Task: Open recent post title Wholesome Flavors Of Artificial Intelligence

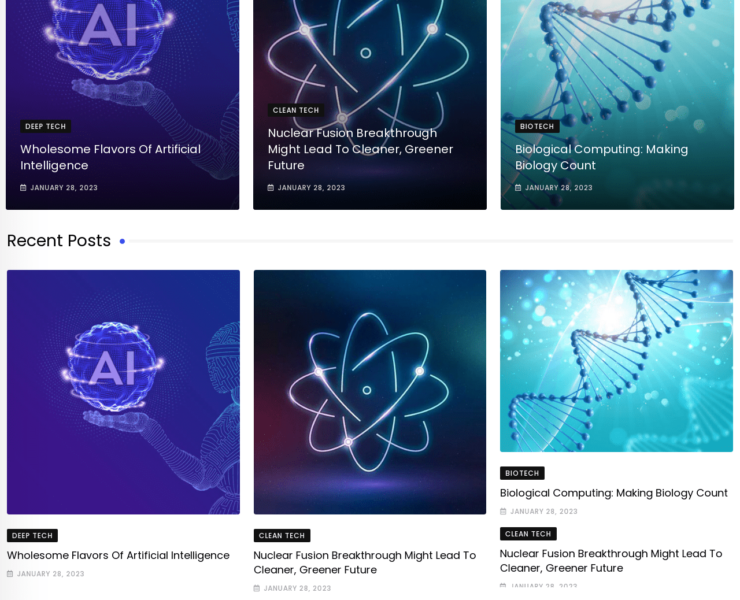Action: point(118,555)
